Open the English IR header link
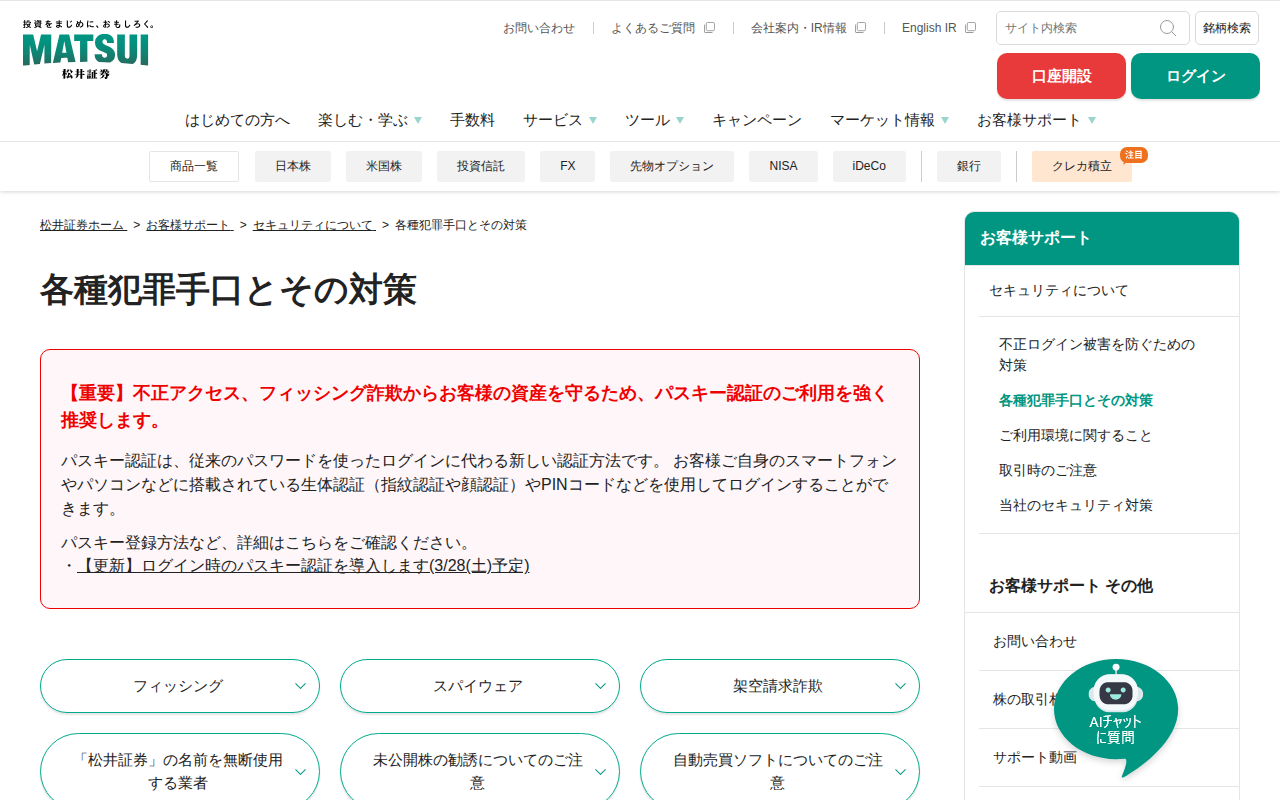1280x800 pixels. point(929,28)
